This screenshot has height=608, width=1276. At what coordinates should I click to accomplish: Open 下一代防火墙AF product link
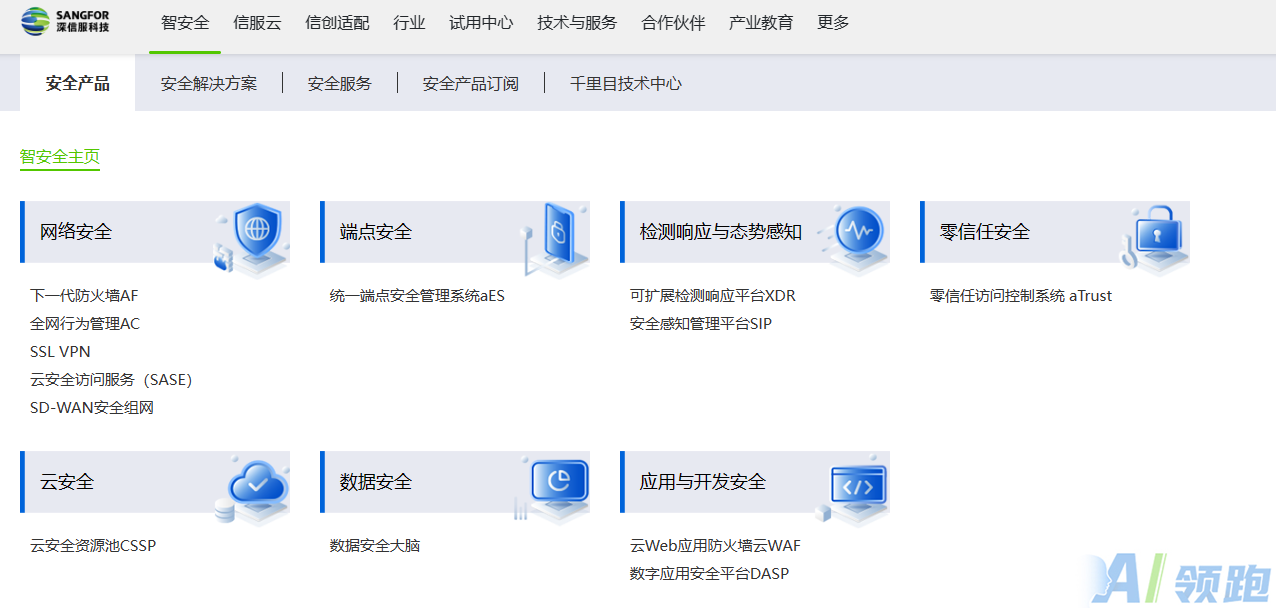pos(84,295)
